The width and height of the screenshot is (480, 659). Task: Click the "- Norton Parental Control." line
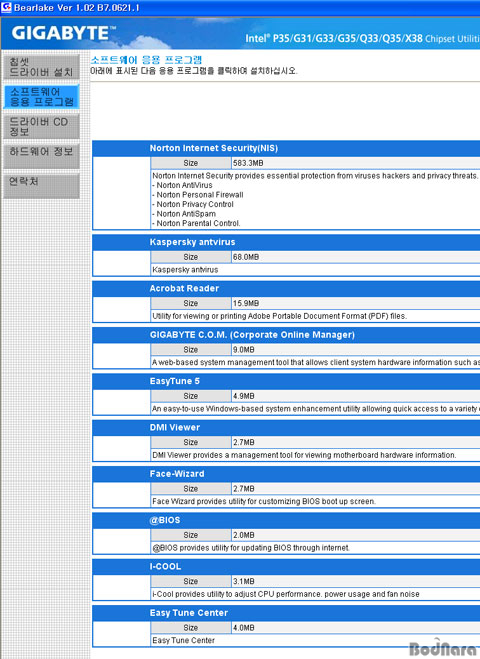196,224
